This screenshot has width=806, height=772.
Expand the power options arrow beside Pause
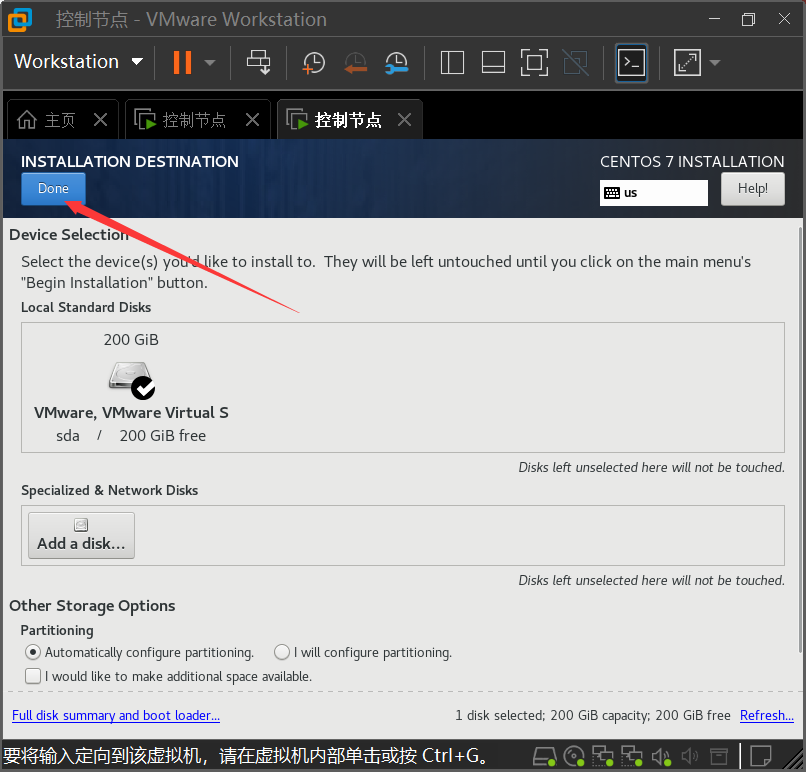tap(210, 62)
